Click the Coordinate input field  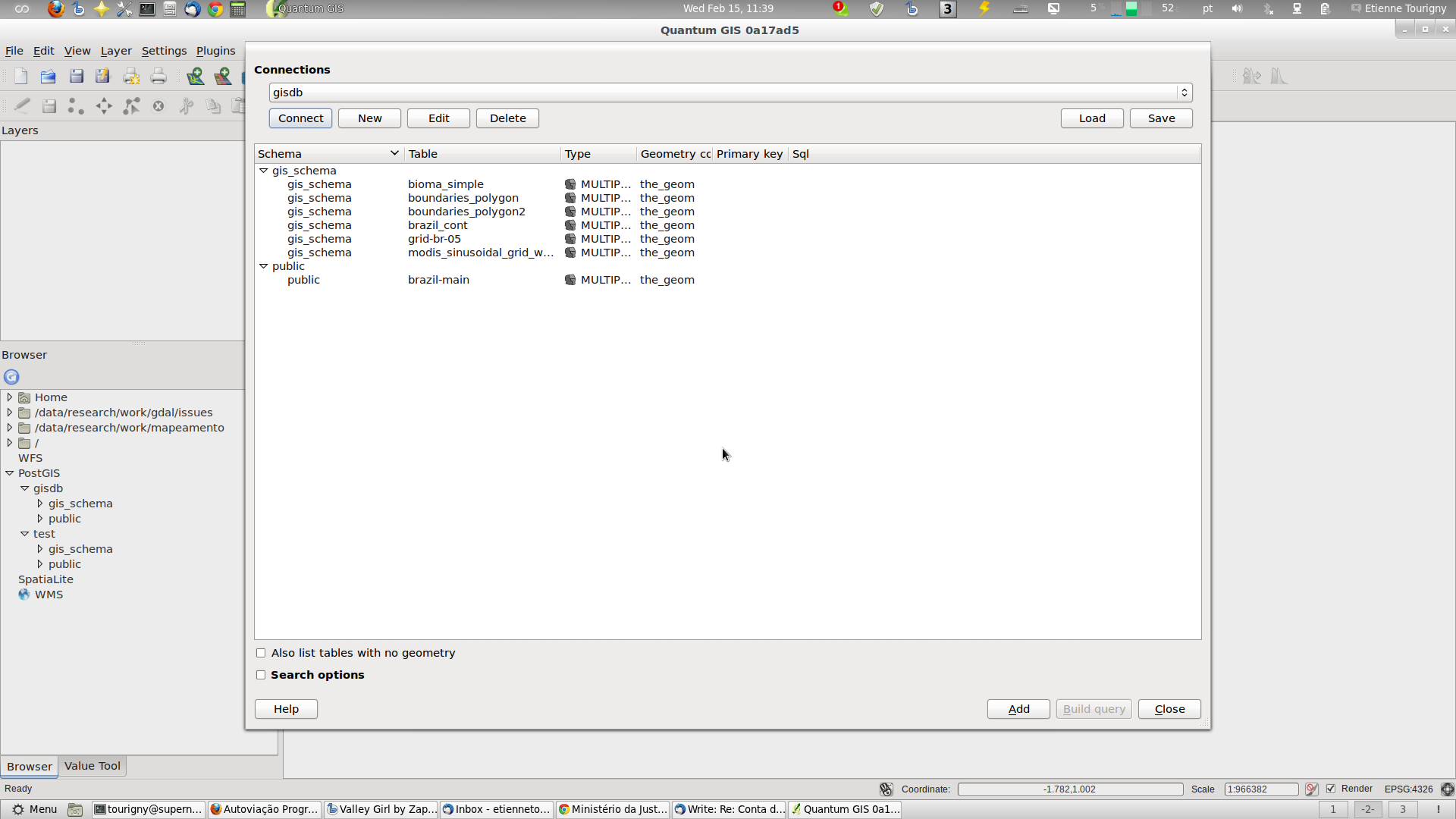pos(1069,789)
